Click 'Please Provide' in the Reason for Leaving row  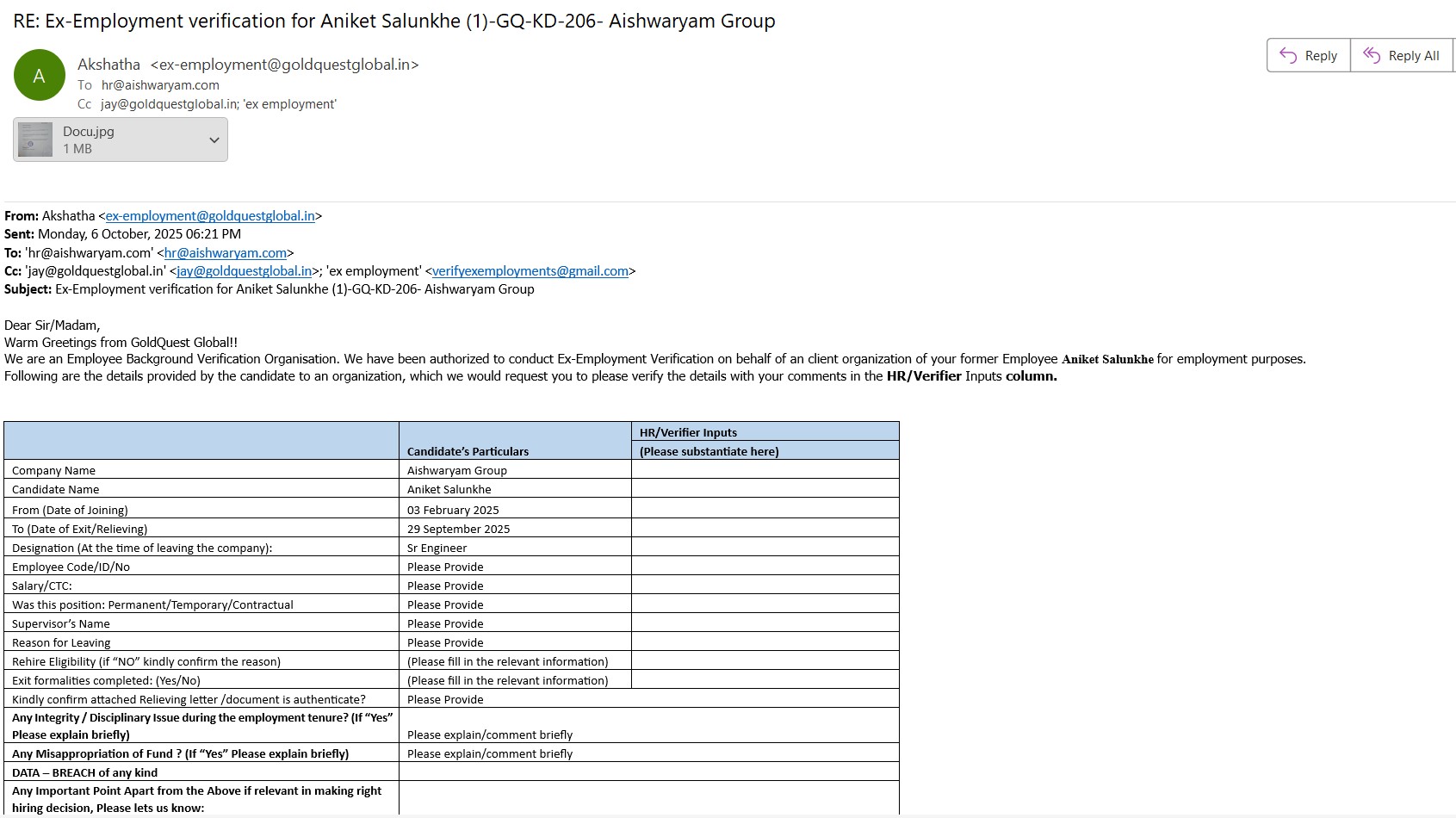[445, 643]
